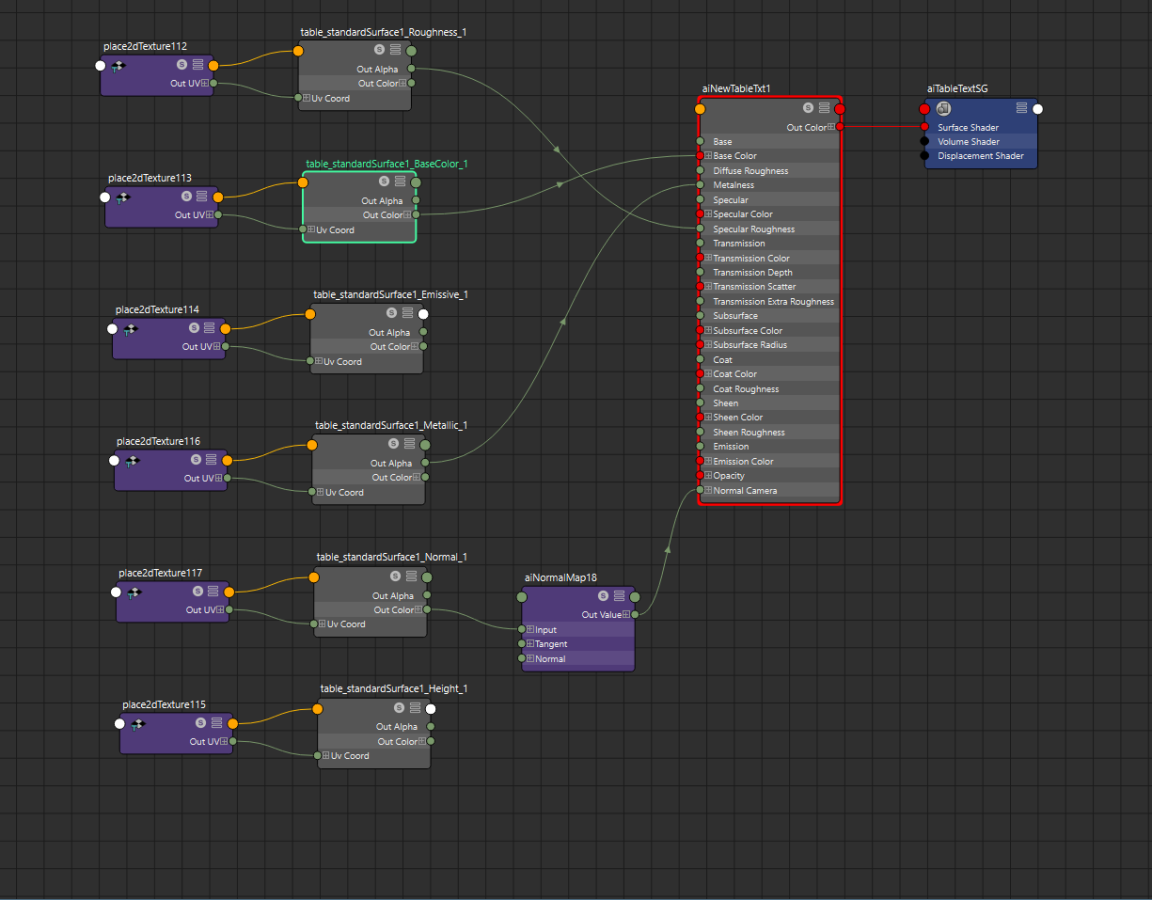1152x900 pixels.
Task: Click the Input port on aiNormalMap18
Action: click(522, 630)
